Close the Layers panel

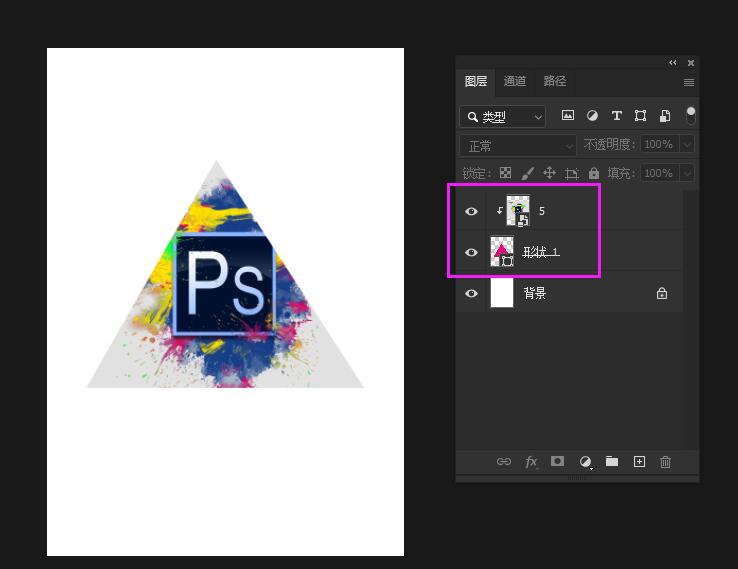tap(691, 63)
